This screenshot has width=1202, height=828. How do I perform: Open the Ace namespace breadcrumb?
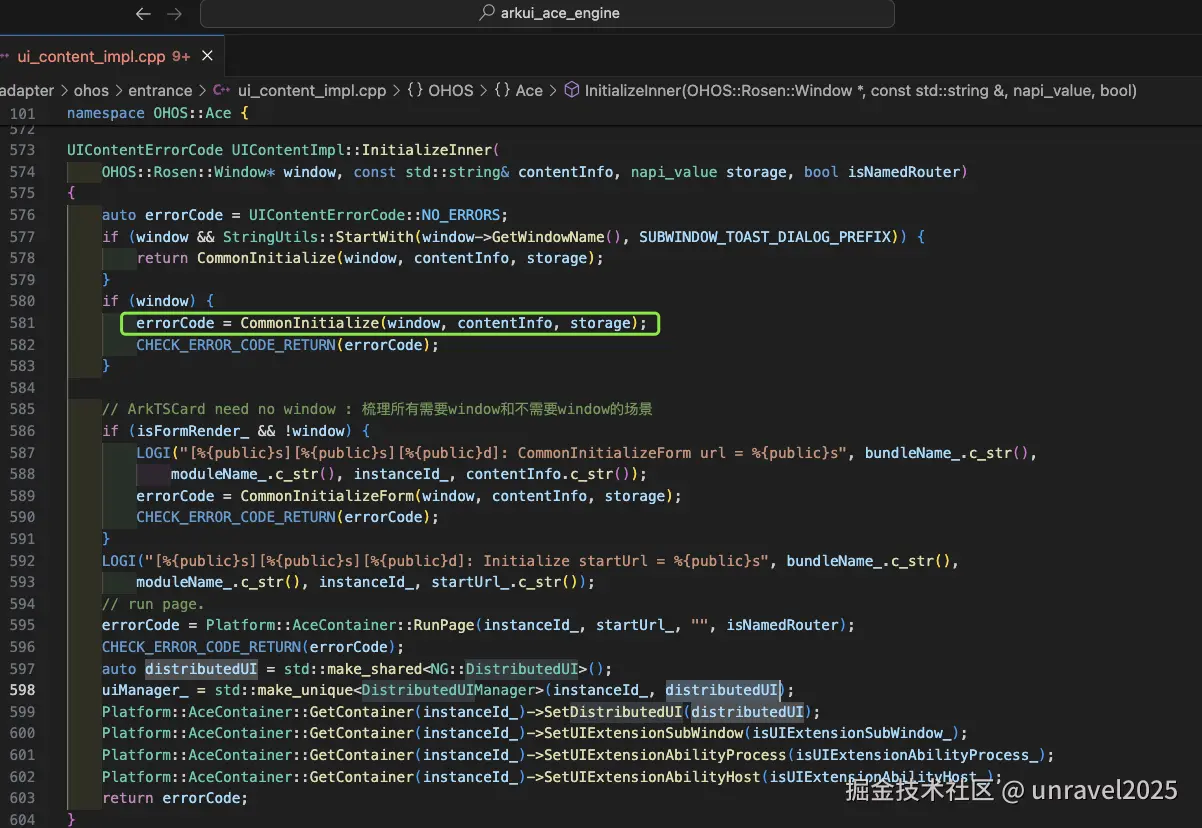(x=518, y=90)
